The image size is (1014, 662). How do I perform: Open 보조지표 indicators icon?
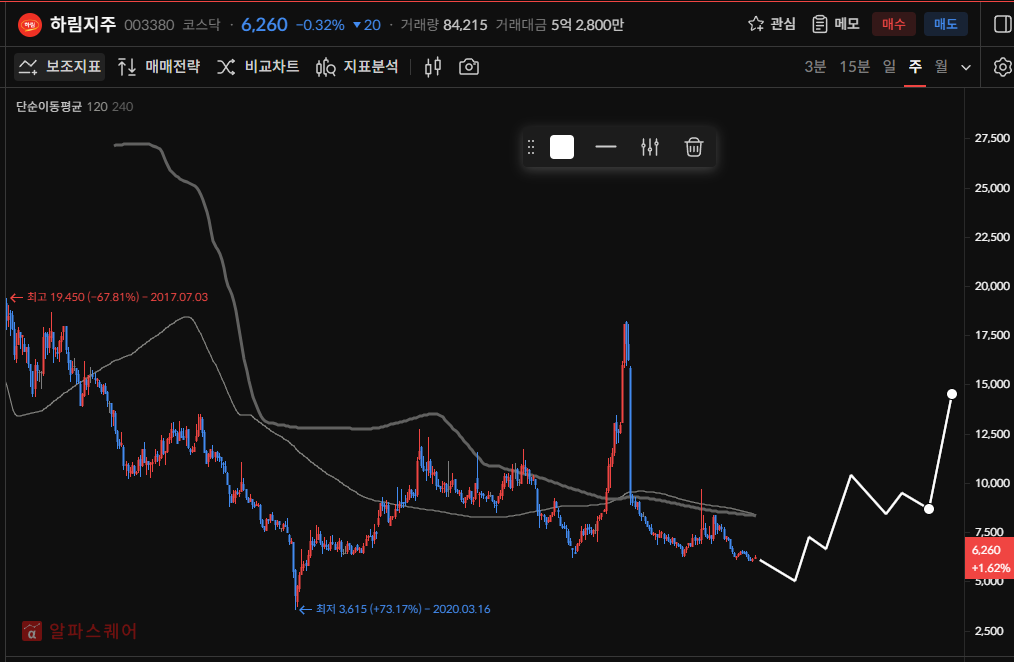(28, 67)
